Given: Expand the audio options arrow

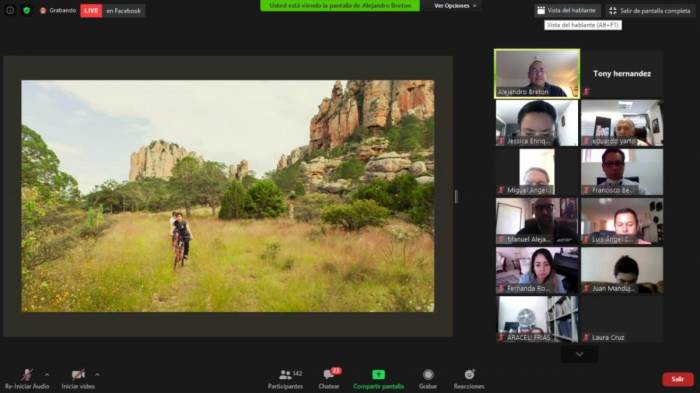Looking at the screenshot, I should click(x=47, y=374).
